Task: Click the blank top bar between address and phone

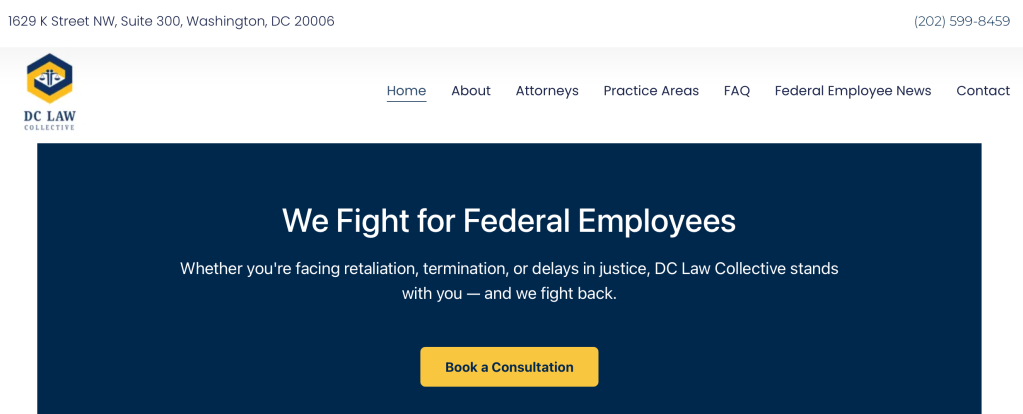Action: (x=620, y=21)
